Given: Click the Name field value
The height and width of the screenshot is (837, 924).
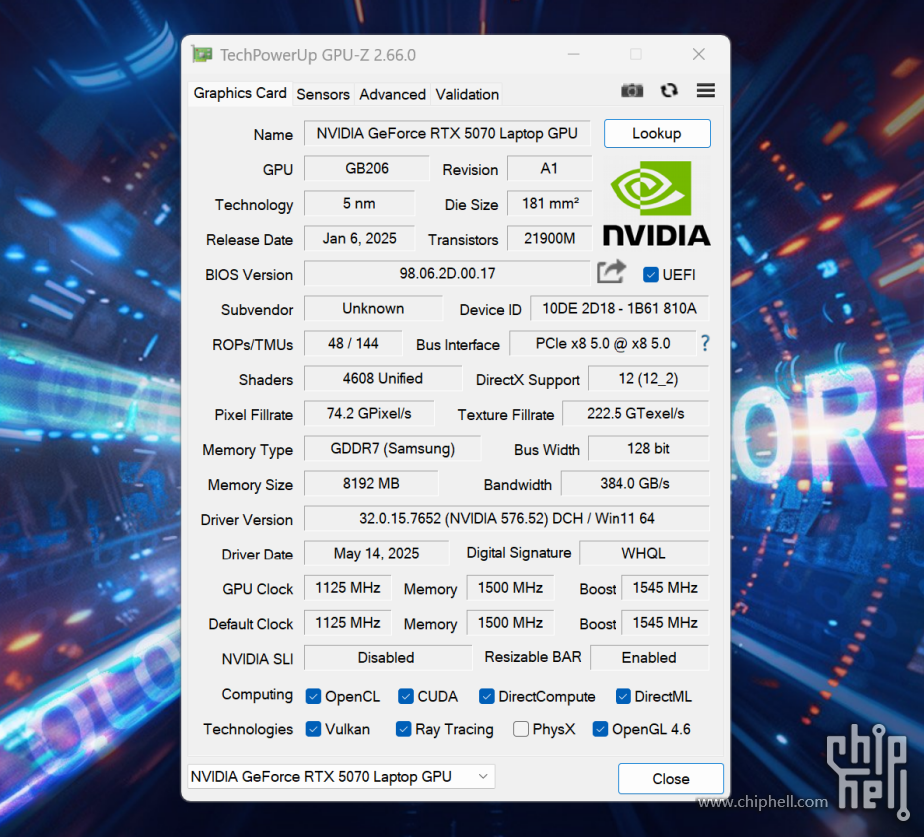Looking at the screenshot, I should (x=447, y=133).
